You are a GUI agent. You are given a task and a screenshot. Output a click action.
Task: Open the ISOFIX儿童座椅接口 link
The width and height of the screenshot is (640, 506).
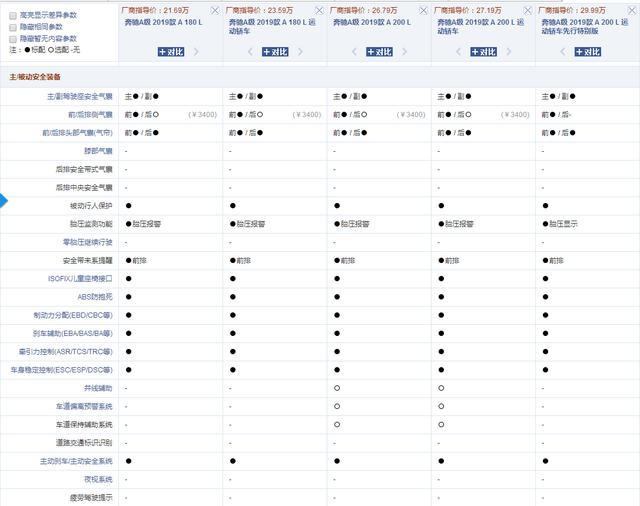coord(80,279)
